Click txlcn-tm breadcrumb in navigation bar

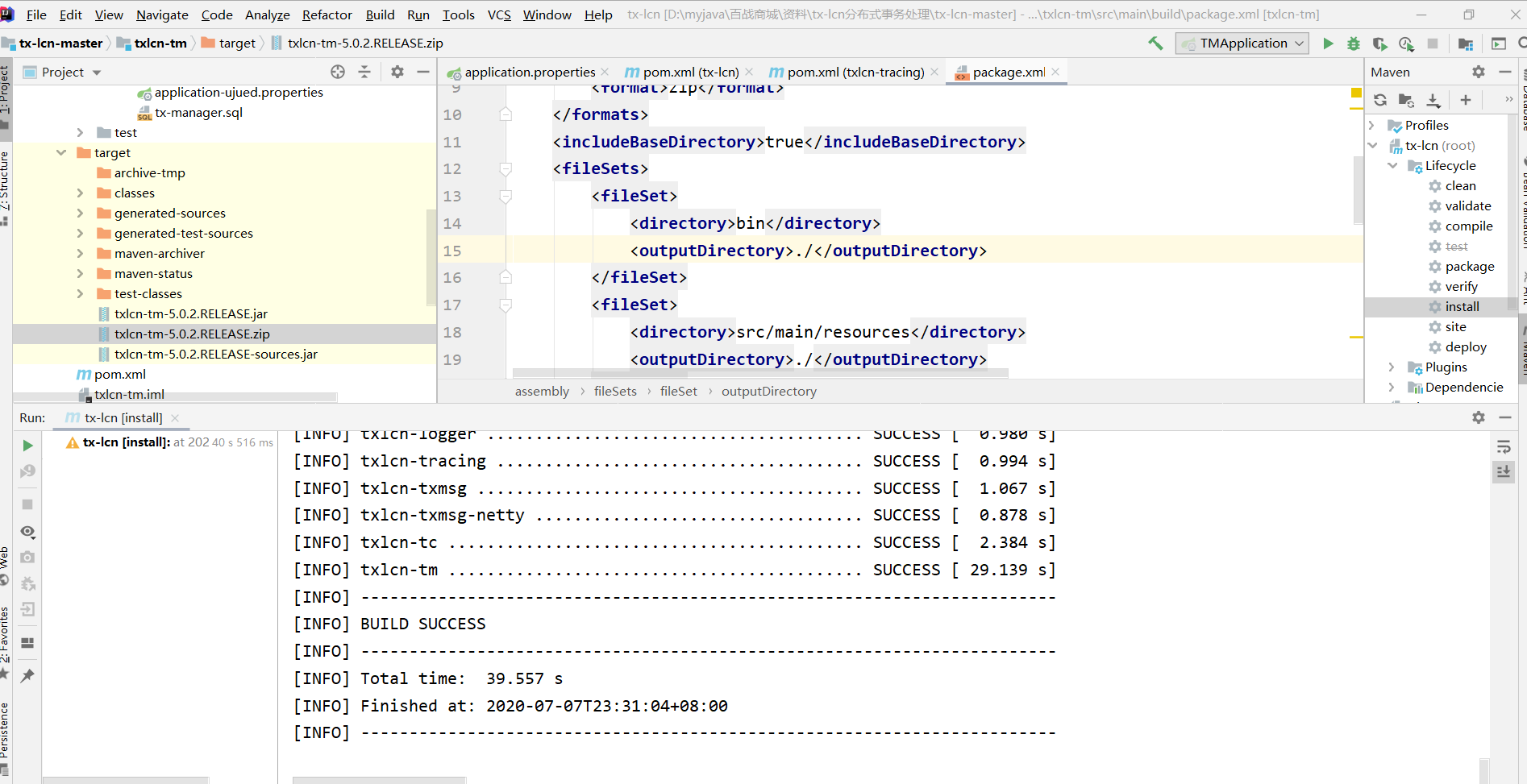160,44
